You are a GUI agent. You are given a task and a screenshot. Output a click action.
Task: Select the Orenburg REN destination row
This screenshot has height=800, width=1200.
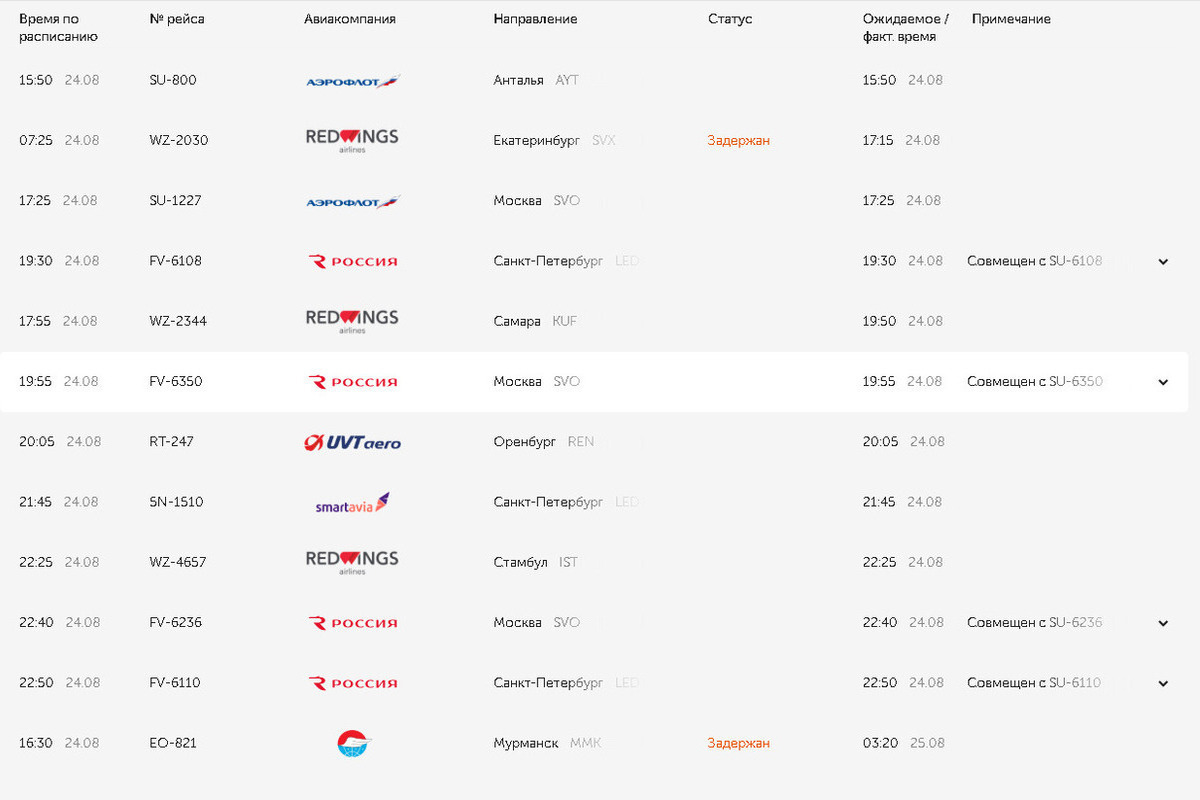coord(594,442)
